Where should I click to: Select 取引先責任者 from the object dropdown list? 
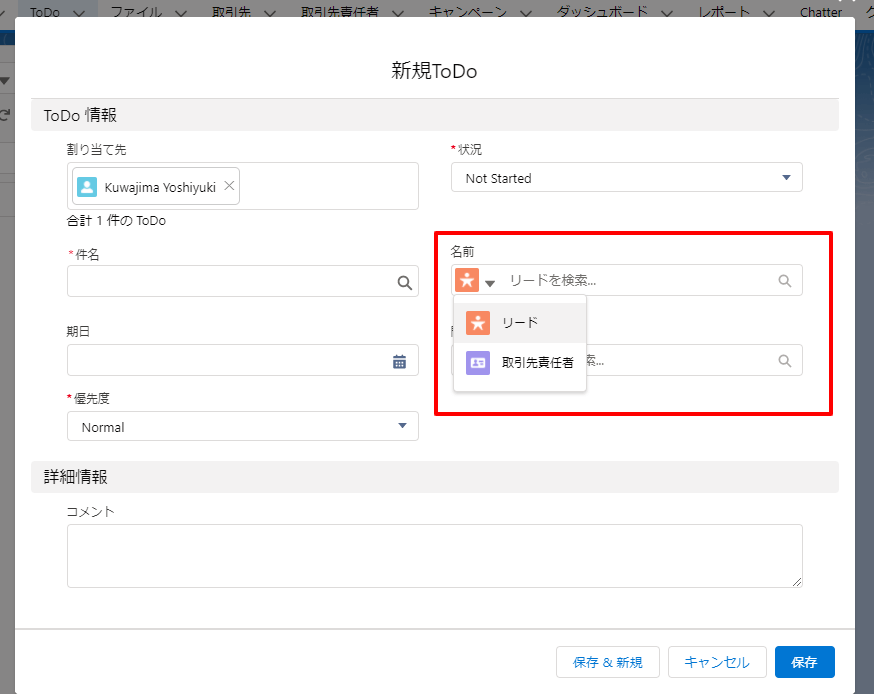point(519,363)
